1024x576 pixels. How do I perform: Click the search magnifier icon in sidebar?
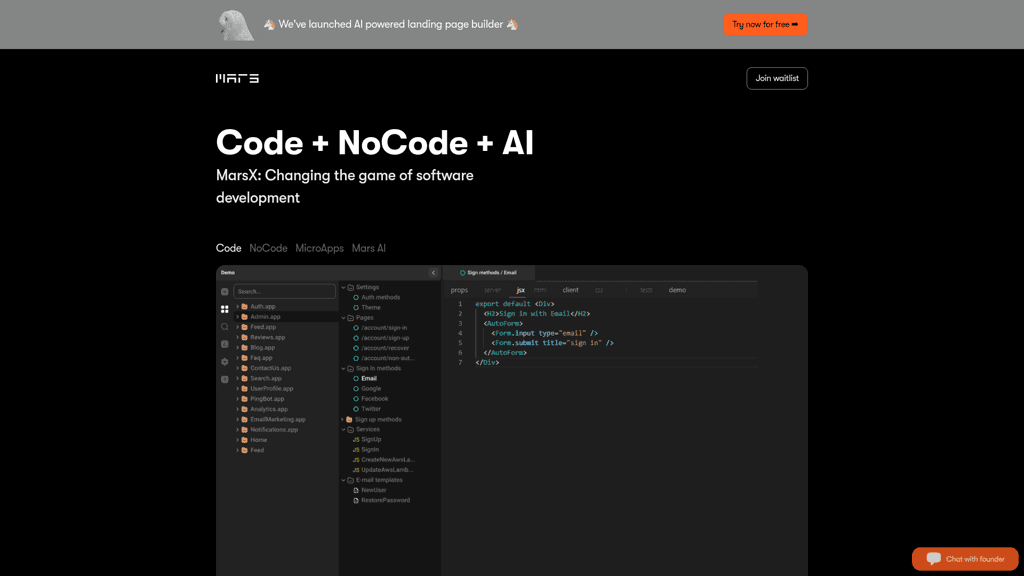[x=225, y=327]
